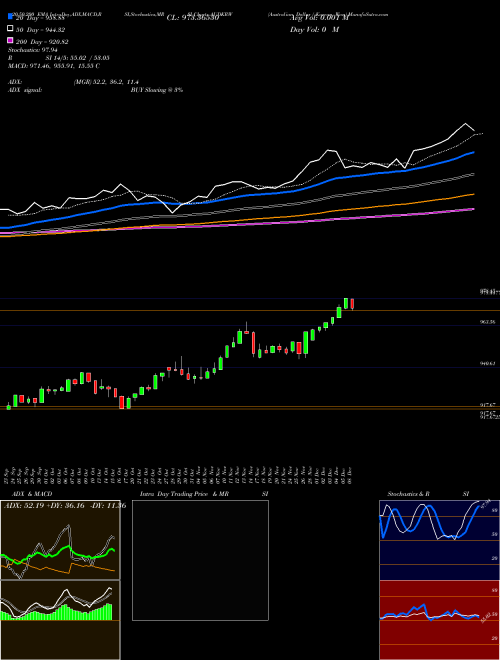Viewport: 500px width, 660px height.
Task: Click the 940.61 price axis label
Action: pyautogui.click(x=487, y=363)
